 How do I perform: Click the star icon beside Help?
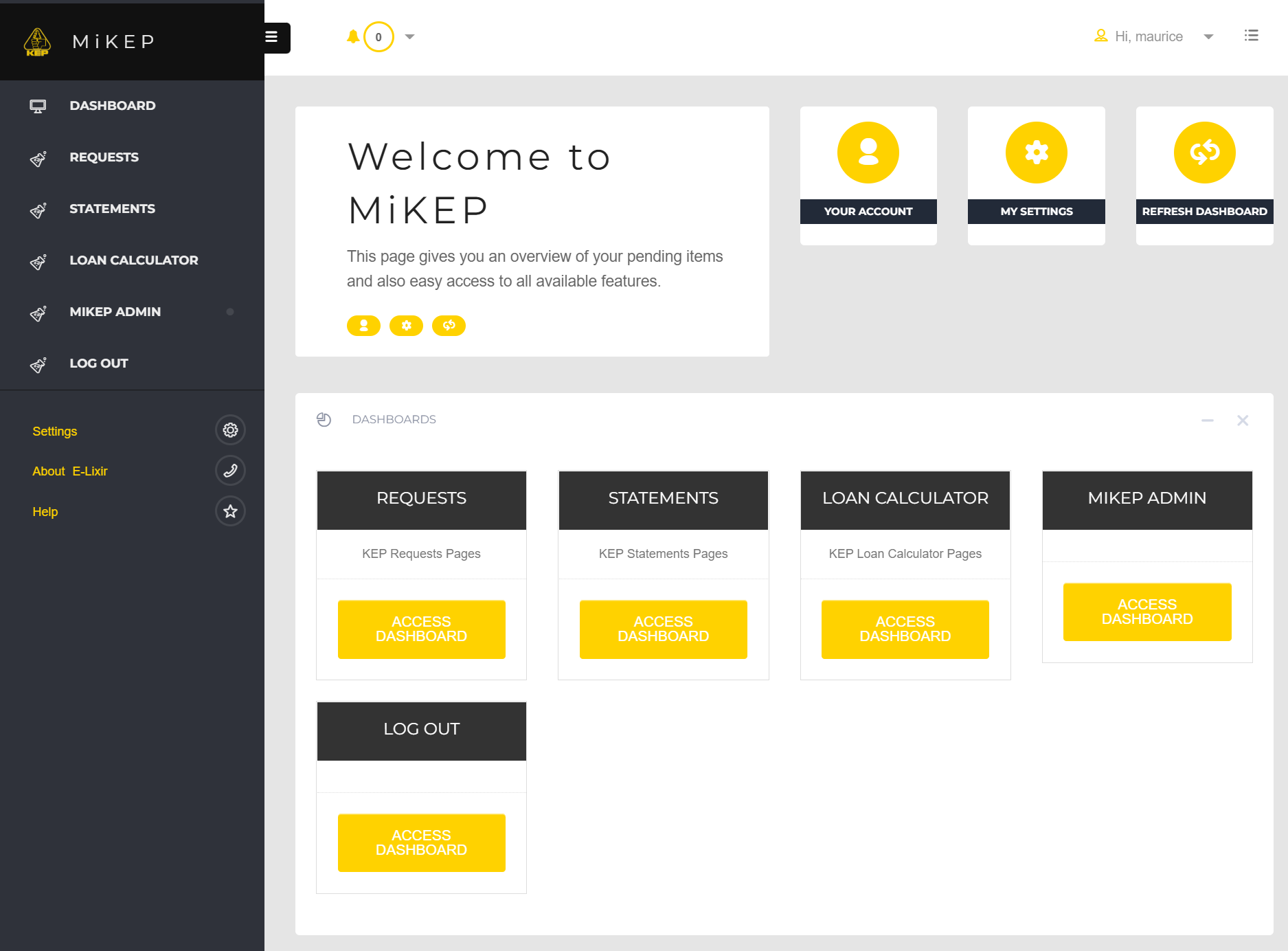pos(230,511)
